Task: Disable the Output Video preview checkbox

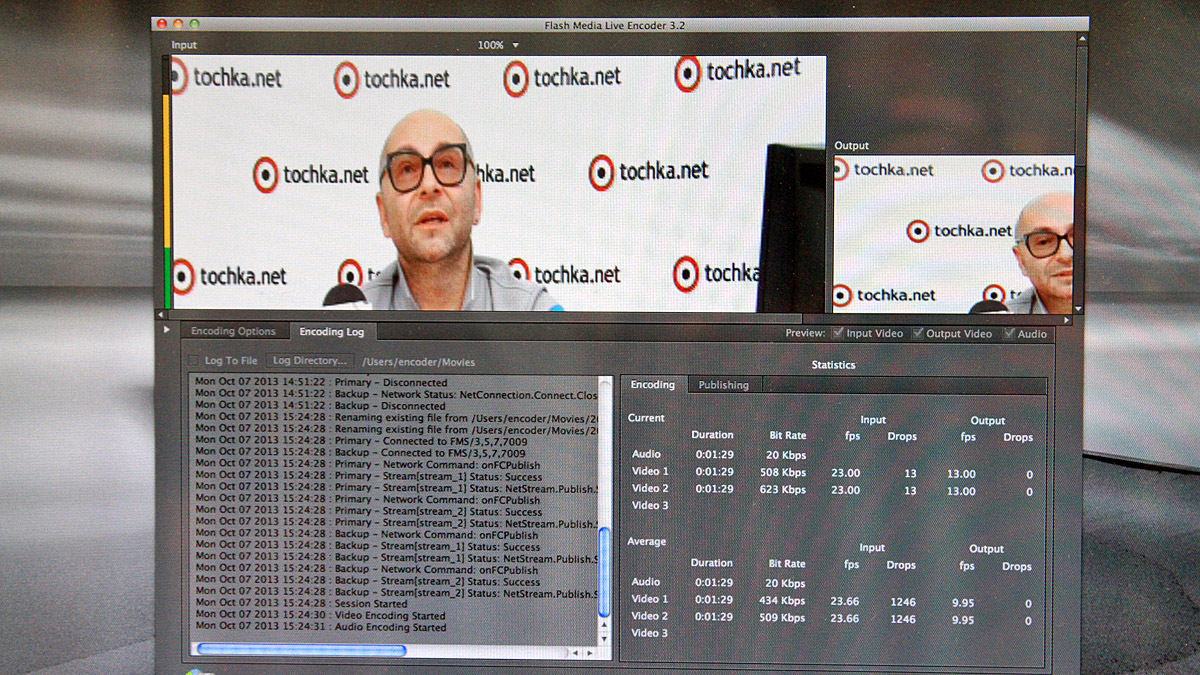Action: [919, 334]
